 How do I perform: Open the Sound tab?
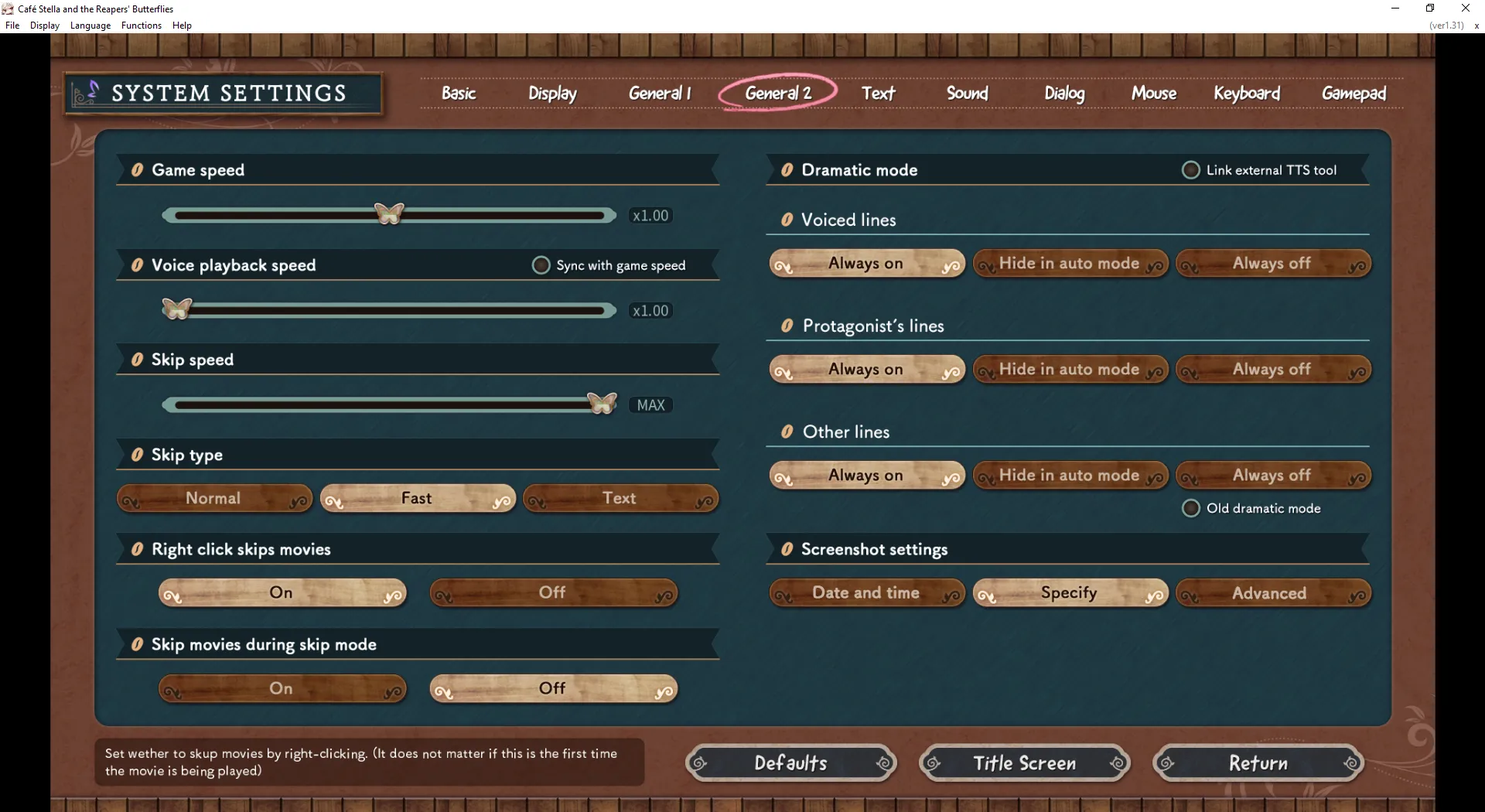[x=967, y=94]
